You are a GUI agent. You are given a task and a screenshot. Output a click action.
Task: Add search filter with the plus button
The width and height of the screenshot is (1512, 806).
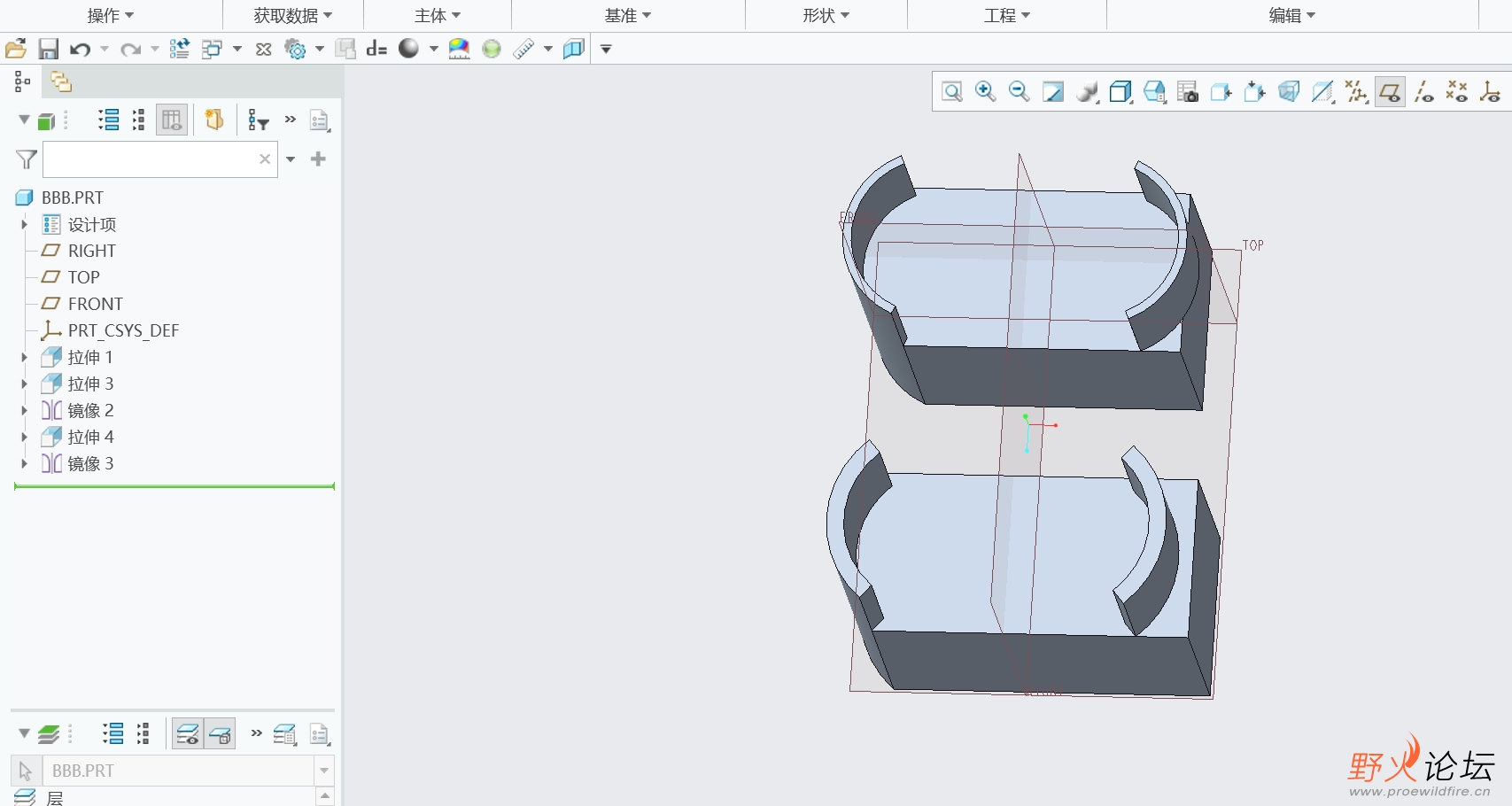[319, 159]
